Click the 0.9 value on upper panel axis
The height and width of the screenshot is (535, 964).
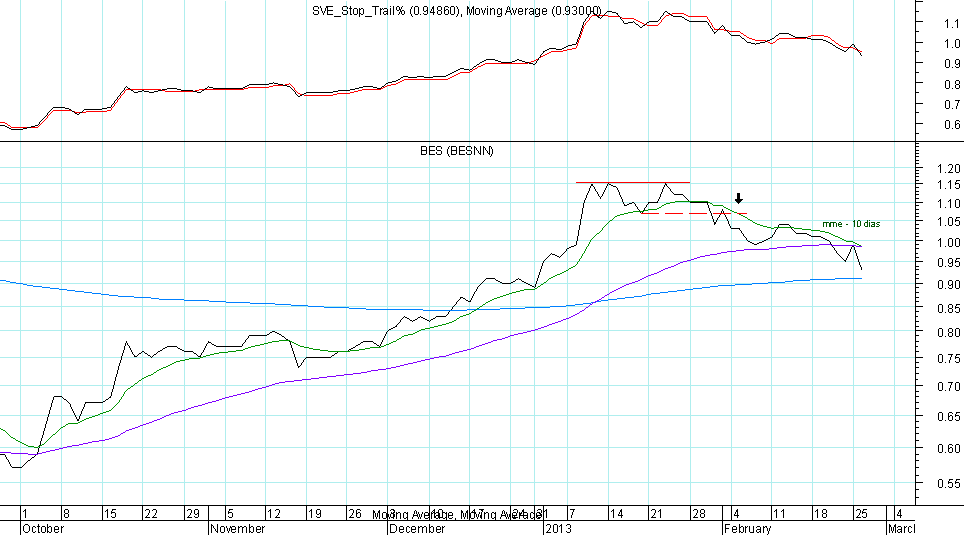click(952, 63)
